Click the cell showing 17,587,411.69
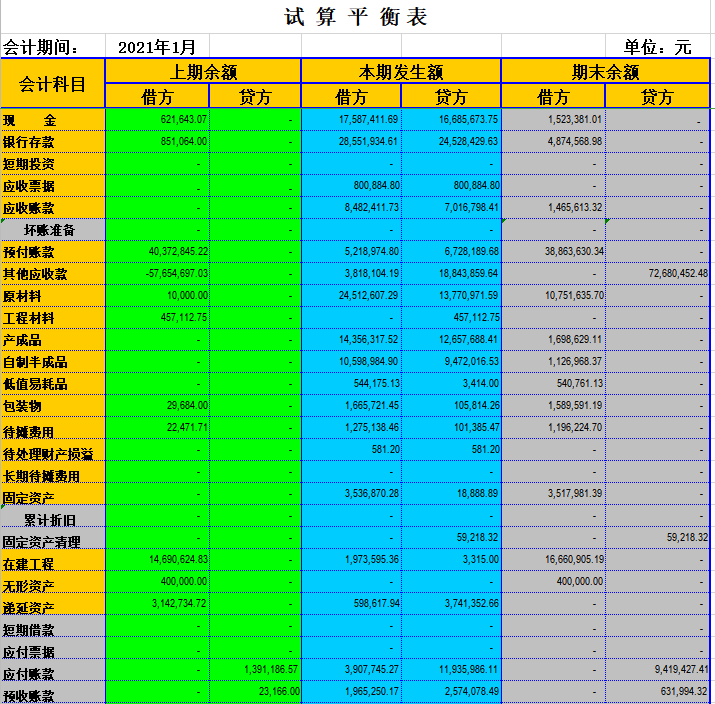This screenshot has height=704, width=715. [352, 120]
